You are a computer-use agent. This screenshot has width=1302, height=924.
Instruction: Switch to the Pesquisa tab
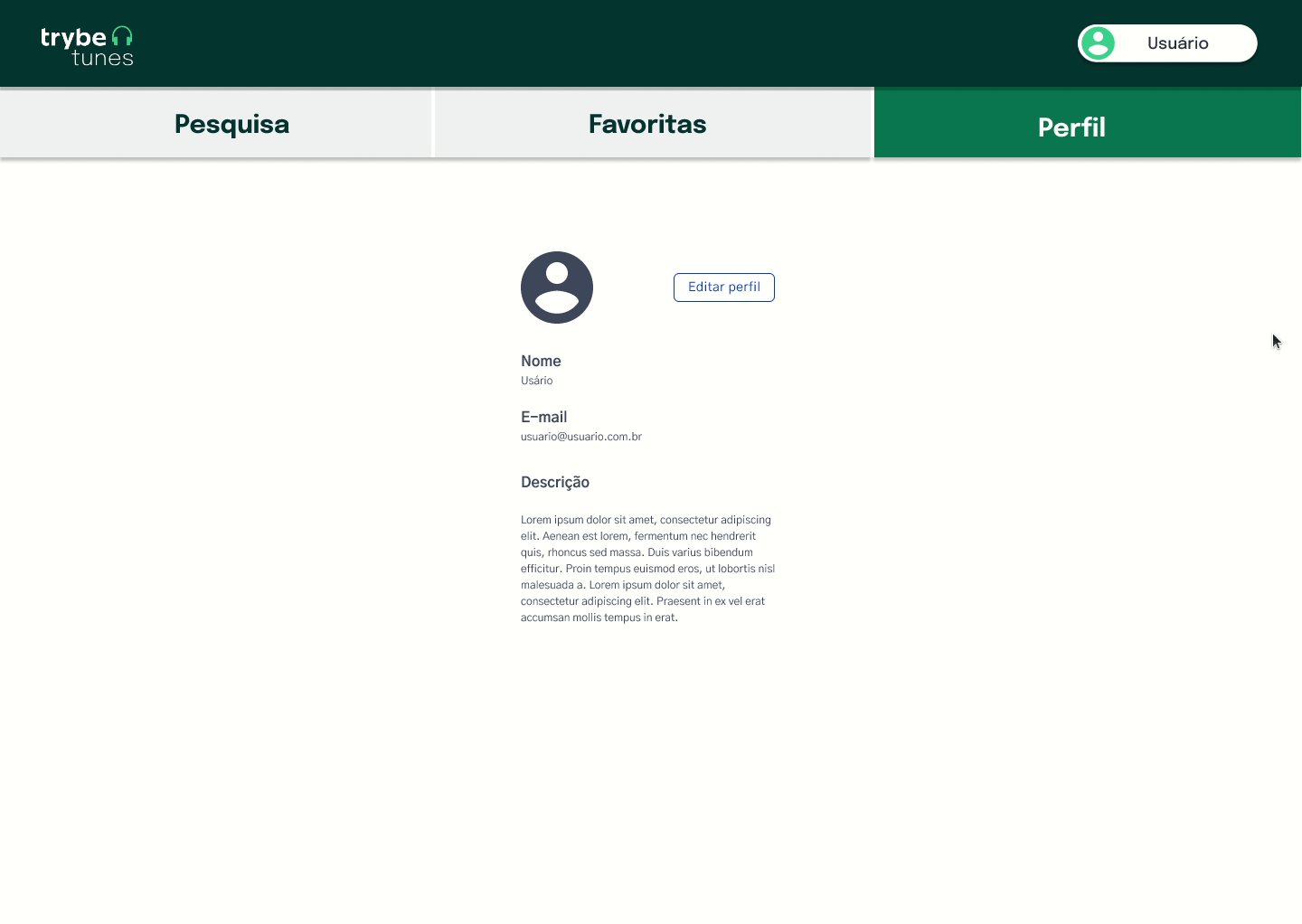[x=231, y=123]
